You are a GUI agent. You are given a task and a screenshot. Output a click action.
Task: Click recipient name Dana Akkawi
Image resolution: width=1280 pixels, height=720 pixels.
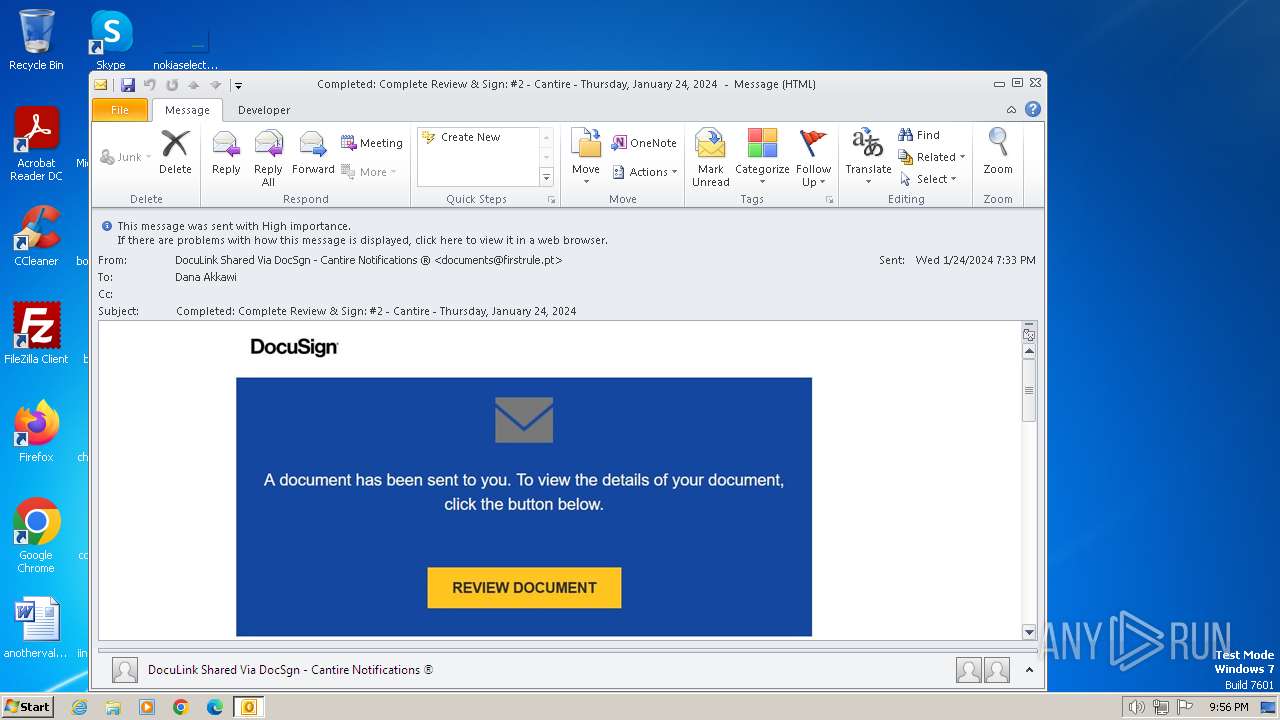[x=206, y=277]
